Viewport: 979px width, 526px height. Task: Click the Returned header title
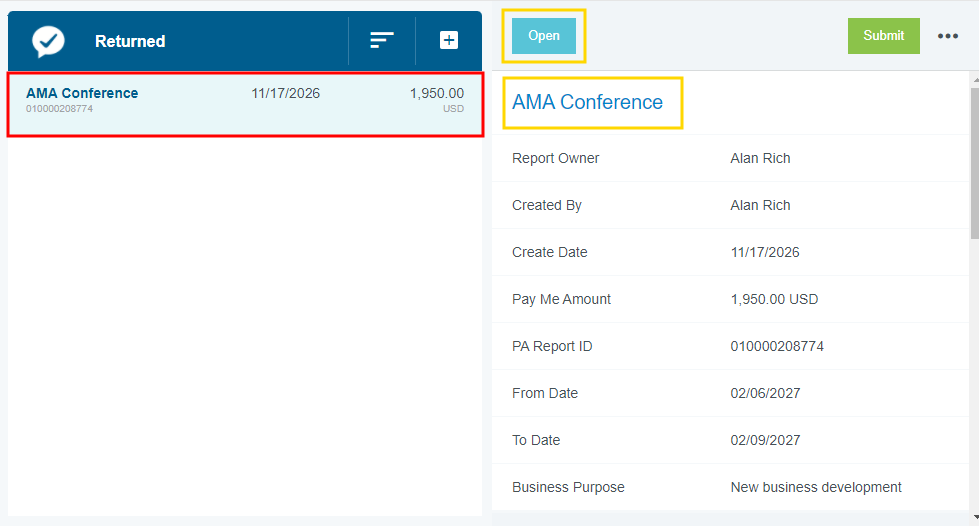[130, 41]
